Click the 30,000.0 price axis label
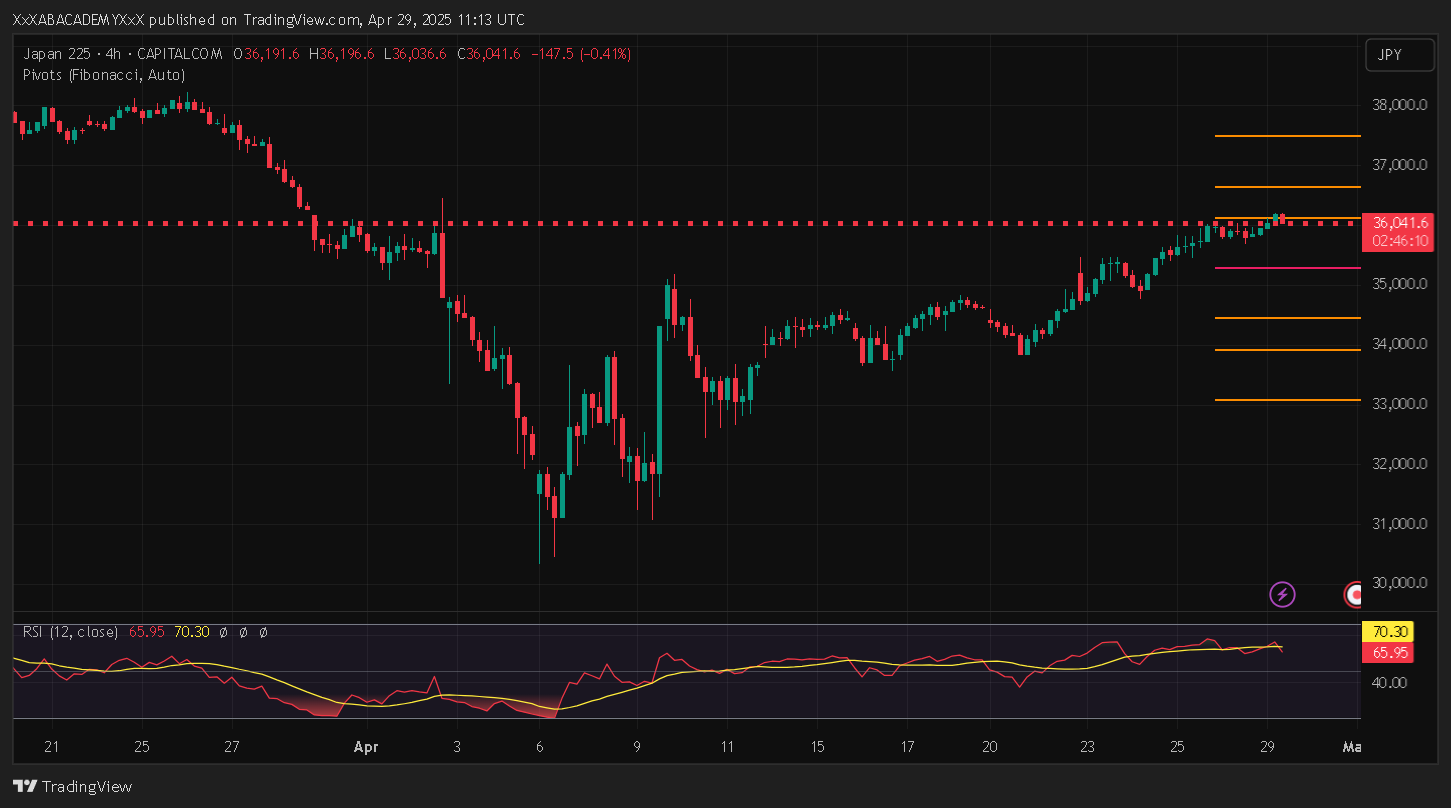 click(x=1397, y=583)
